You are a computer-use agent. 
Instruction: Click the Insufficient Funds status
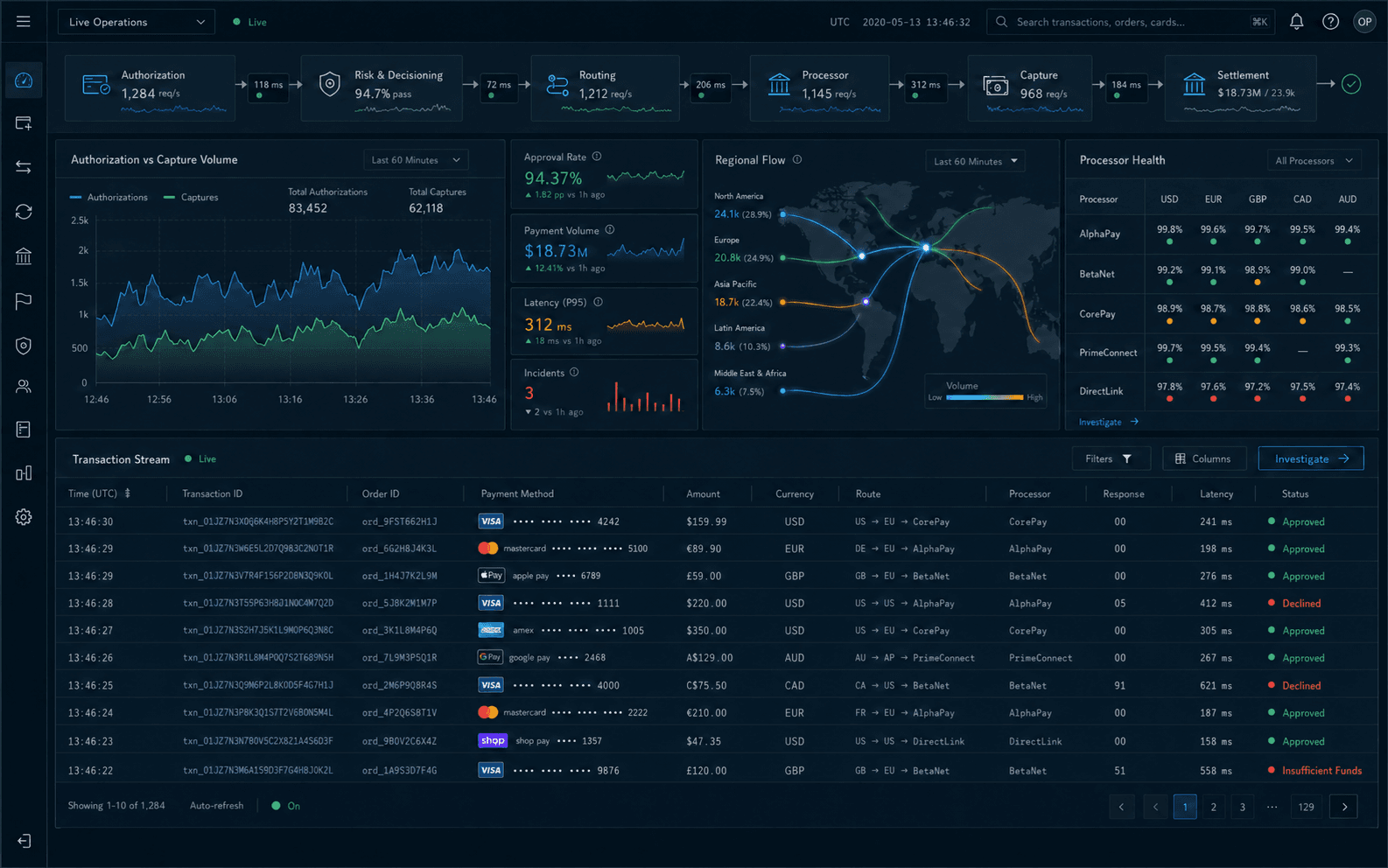(1321, 771)
